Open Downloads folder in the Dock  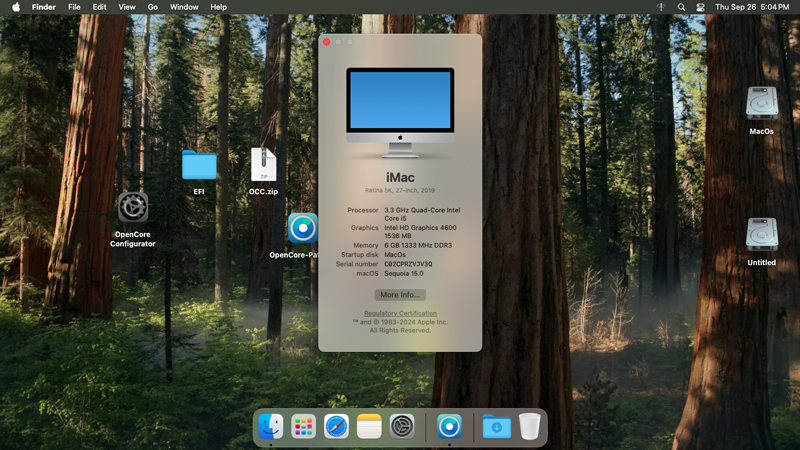[x=496, y=427]
